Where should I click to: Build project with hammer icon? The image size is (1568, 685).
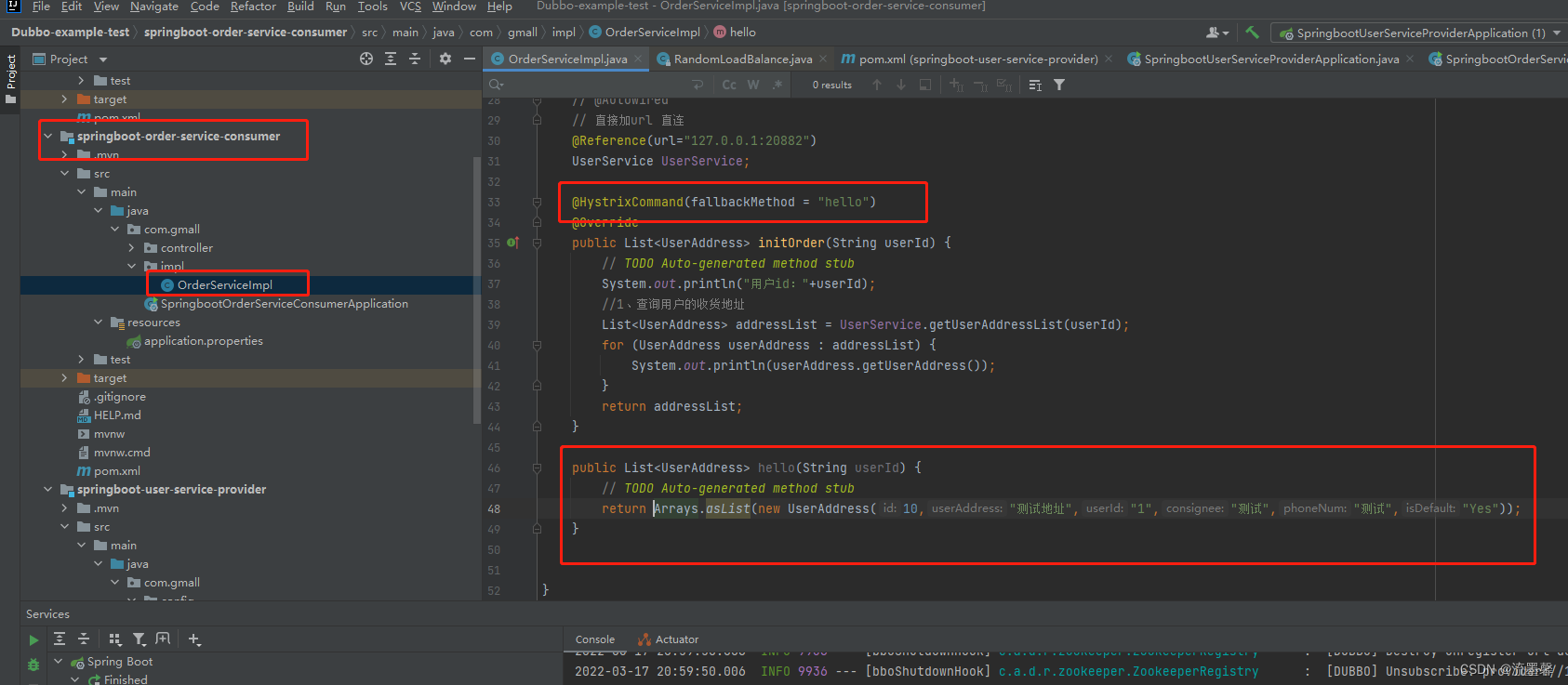1253,33
